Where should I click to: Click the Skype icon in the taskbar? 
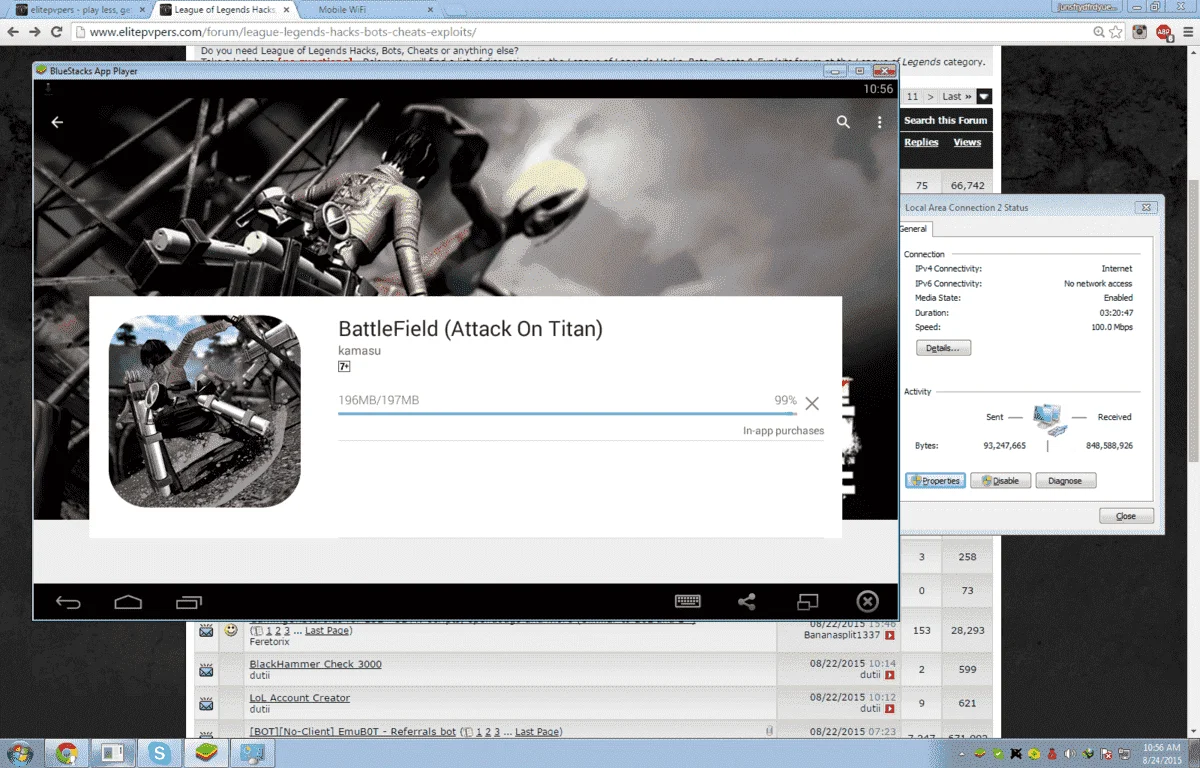159,753
